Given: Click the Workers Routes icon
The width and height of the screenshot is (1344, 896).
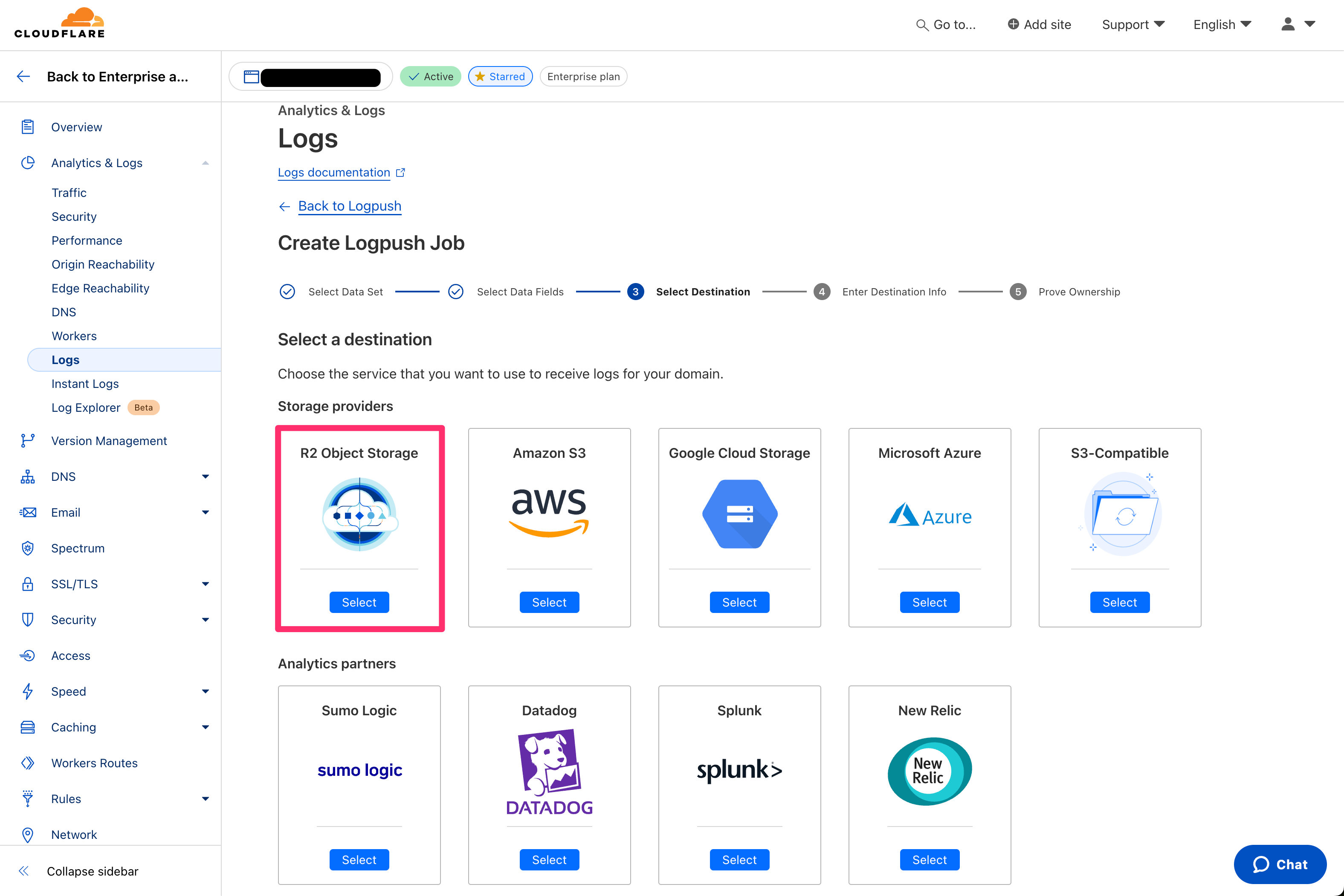Looking at the screenshot, I should 27,763.
